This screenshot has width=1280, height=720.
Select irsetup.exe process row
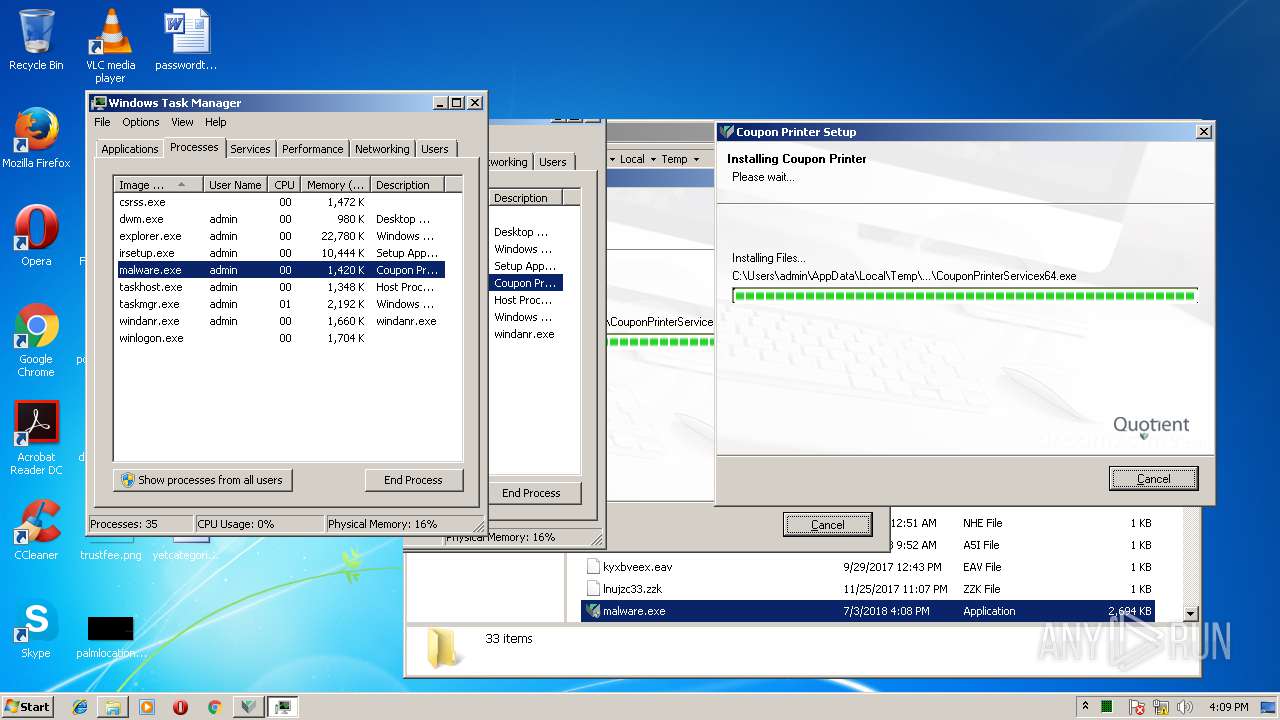point(280,253)
